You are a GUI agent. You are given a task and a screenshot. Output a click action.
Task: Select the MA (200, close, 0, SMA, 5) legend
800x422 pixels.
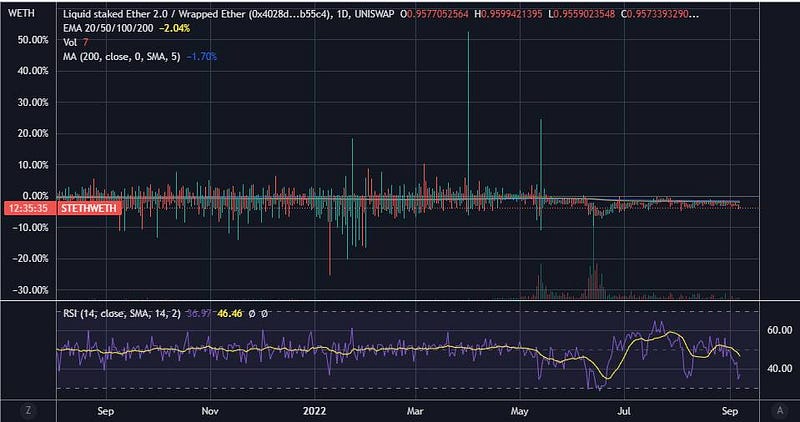tap(121, 57)
